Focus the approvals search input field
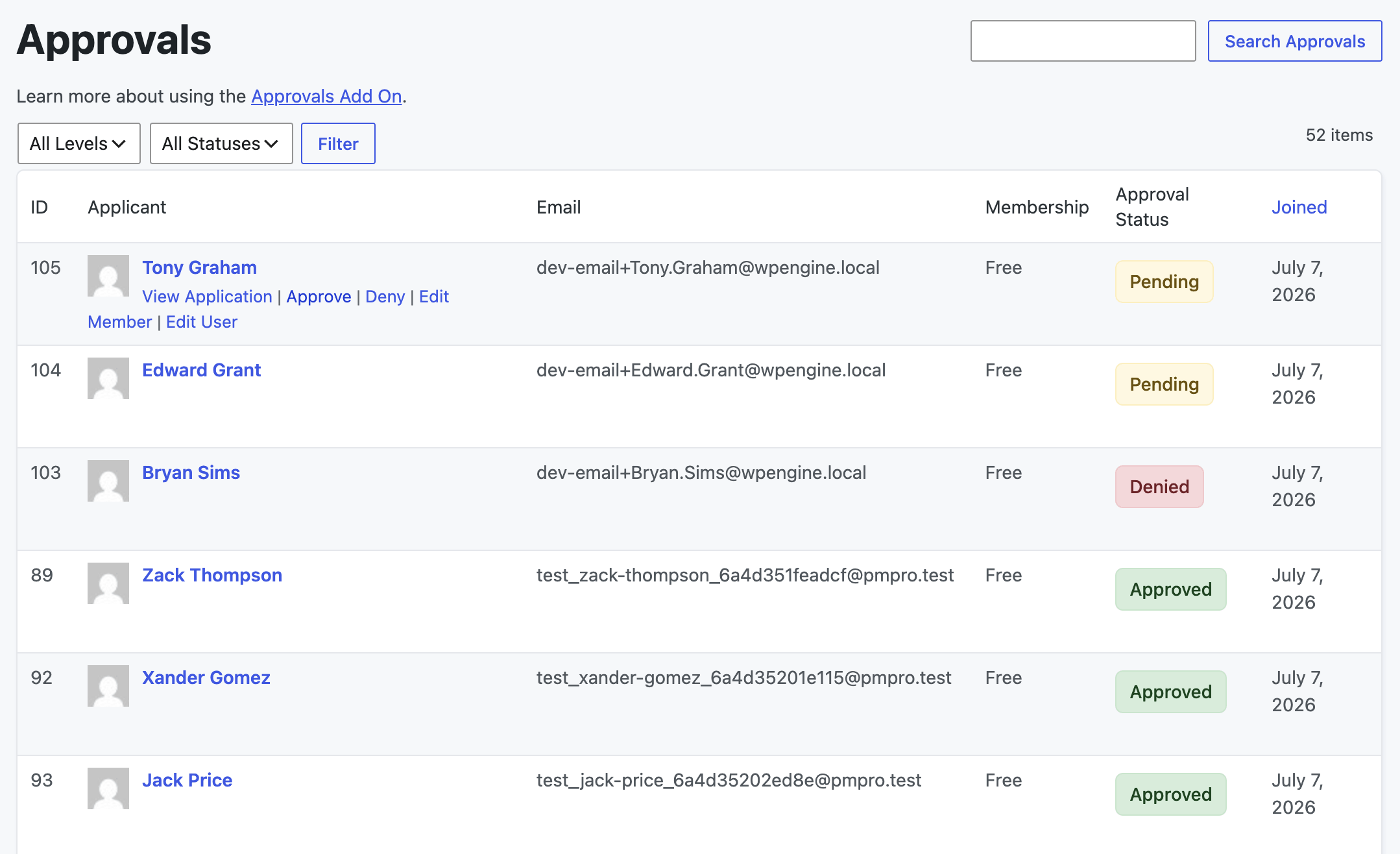 (1083, 41)
